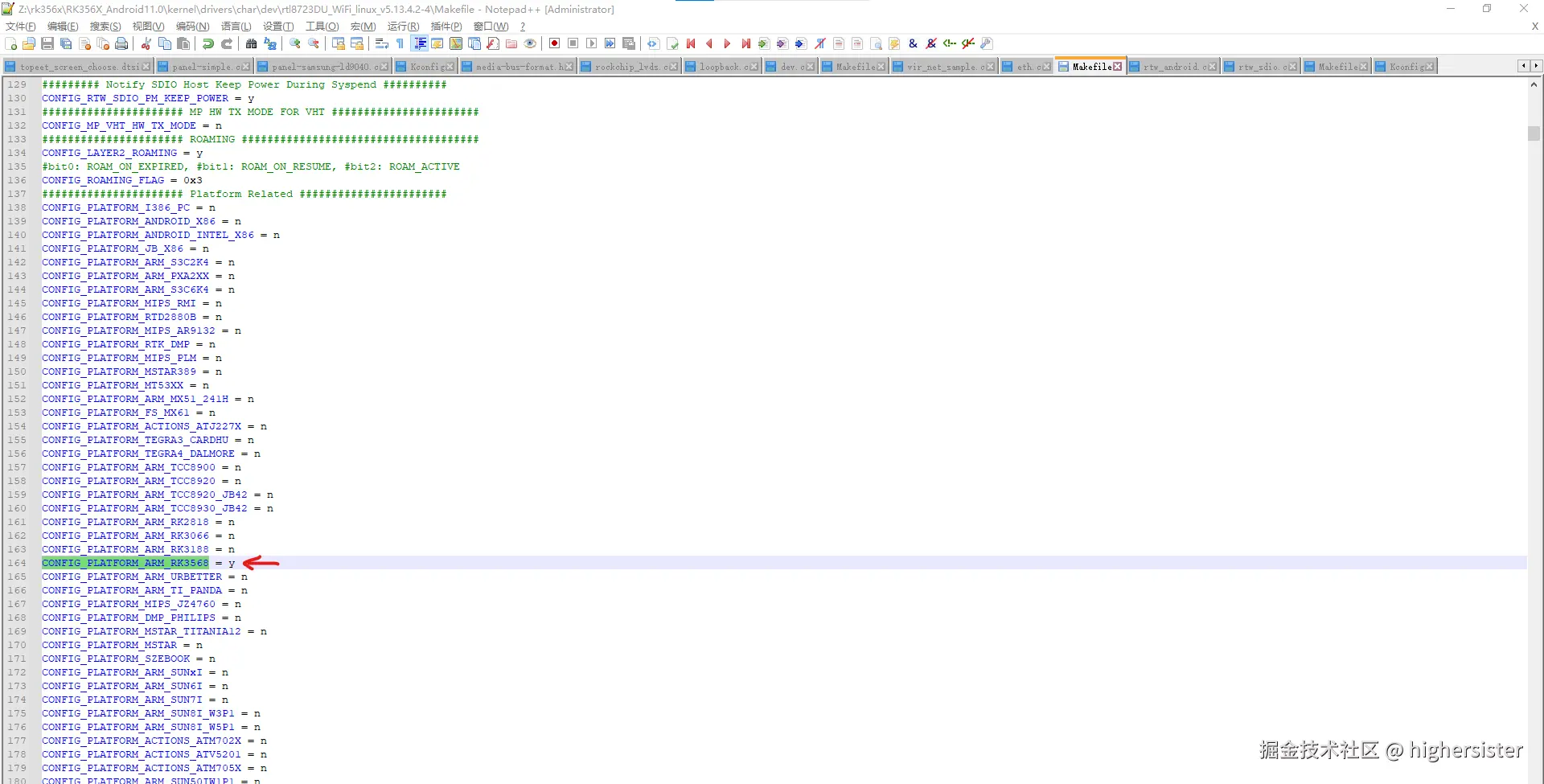Image resolution: width=1544 pixels, height=784 pixels.
Task: Click the CONFIG_RTW_SDIO_PM_KEEP_POWER line
Action: click(x=148, y=98)
